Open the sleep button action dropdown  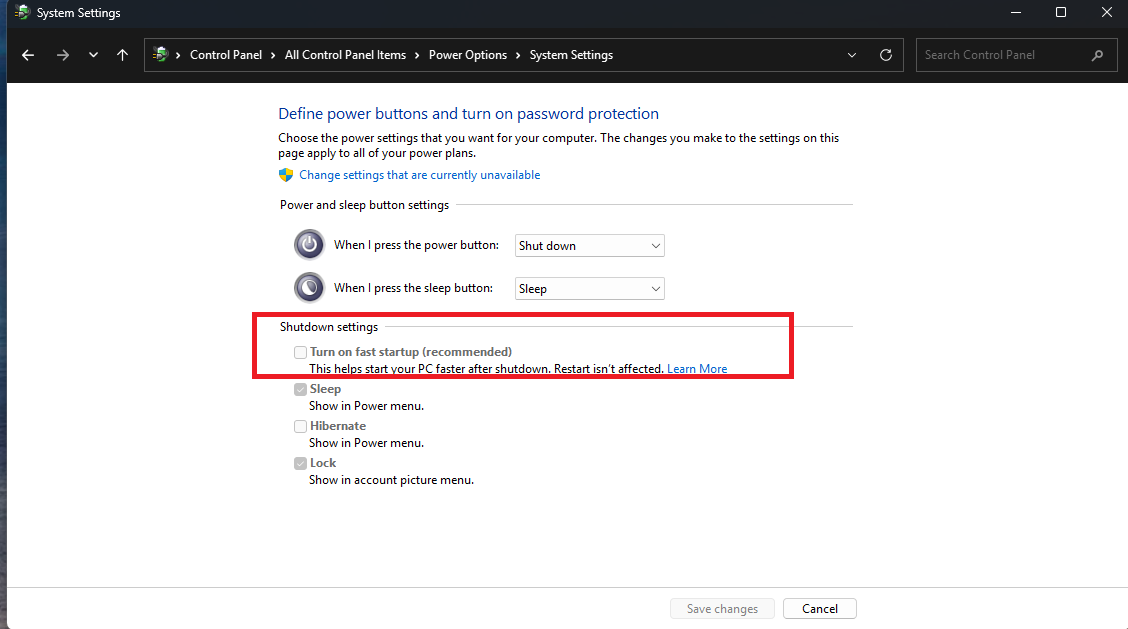pyautogui.click(x=589, y=289)
